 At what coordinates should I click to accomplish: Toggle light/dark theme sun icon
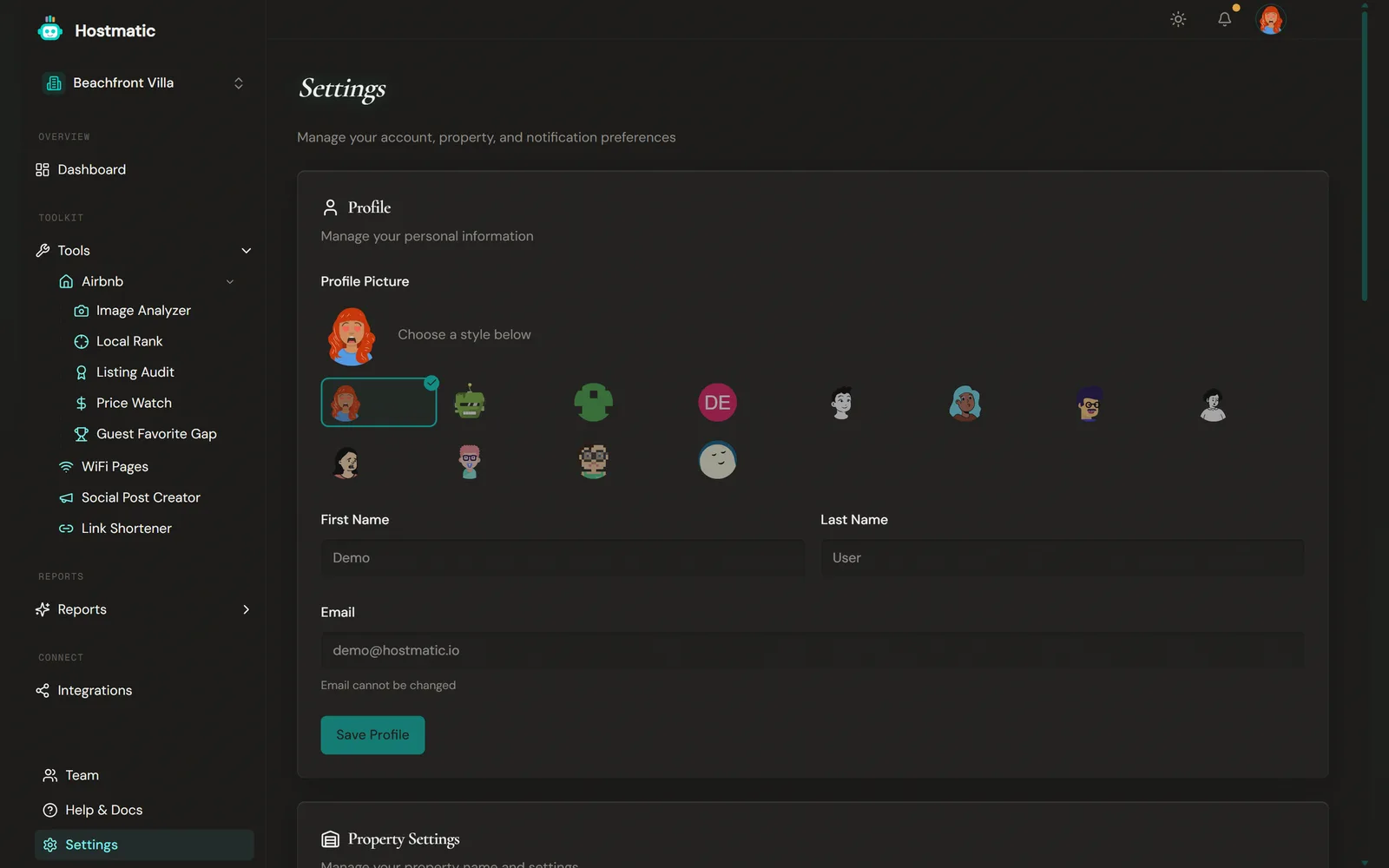point(1178,19)
